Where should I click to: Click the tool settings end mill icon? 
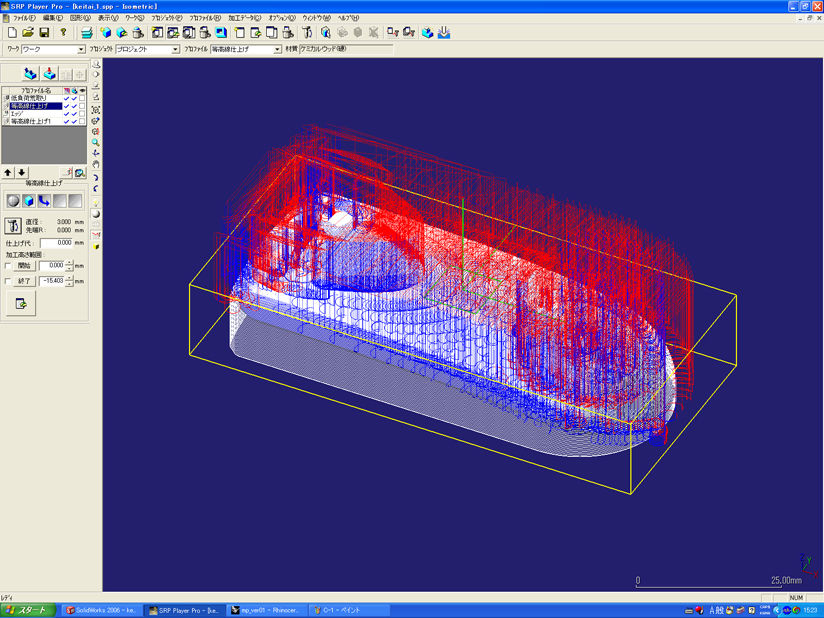[x=14, y=225]
